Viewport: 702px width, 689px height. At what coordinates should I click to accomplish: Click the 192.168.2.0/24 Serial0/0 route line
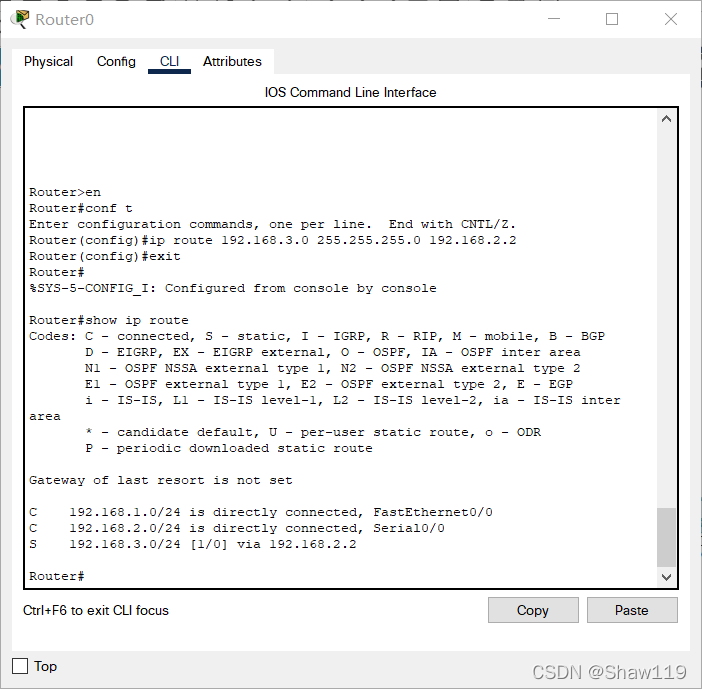[x=237, y=528]
